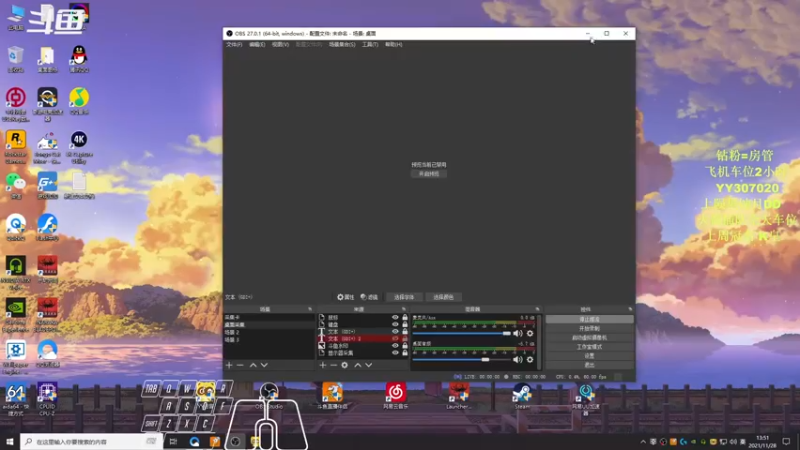Open the 视图(V) menu
The image size is (800, 450).
280,44
